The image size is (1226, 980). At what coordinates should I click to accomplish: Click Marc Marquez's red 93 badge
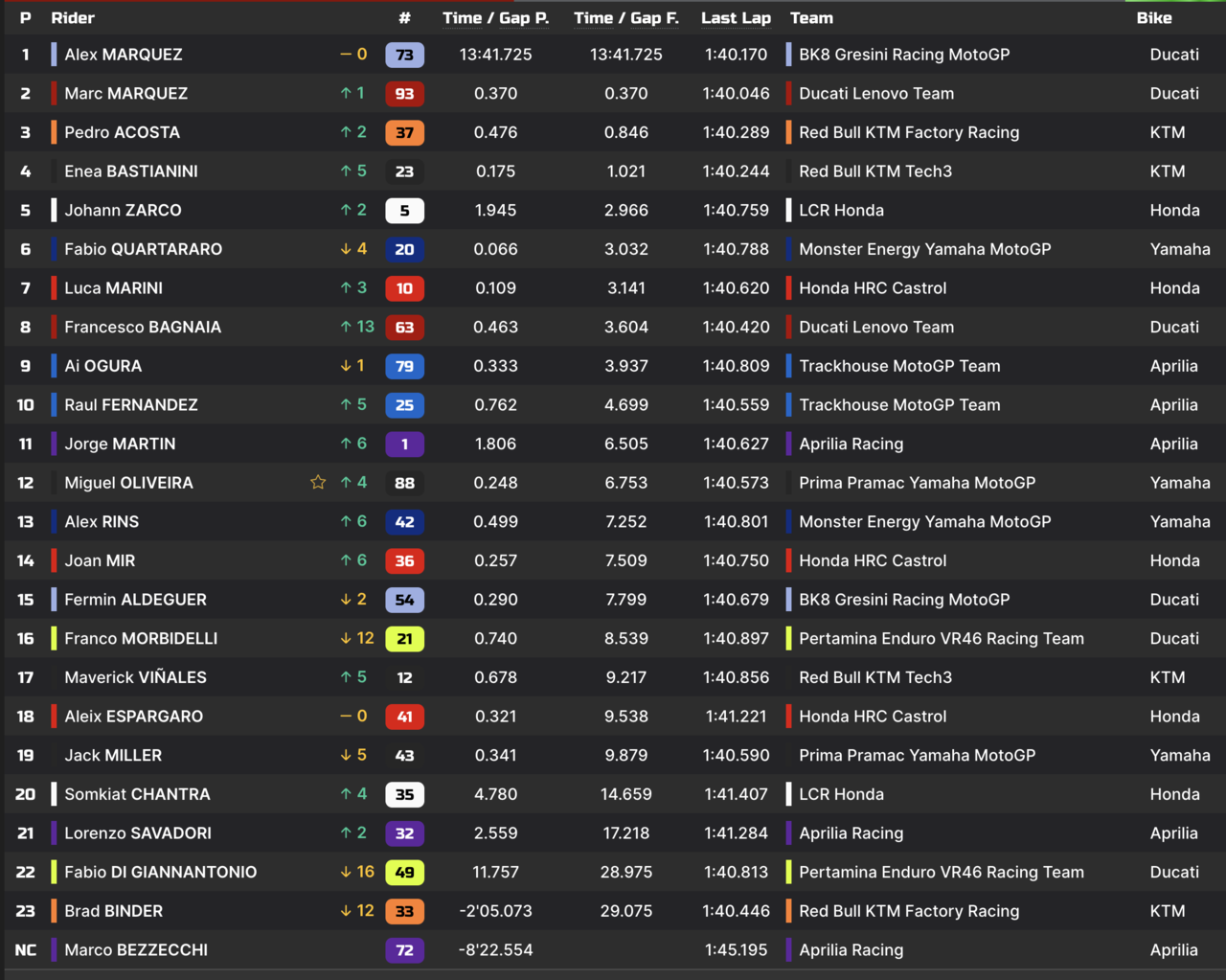[404, 94]
